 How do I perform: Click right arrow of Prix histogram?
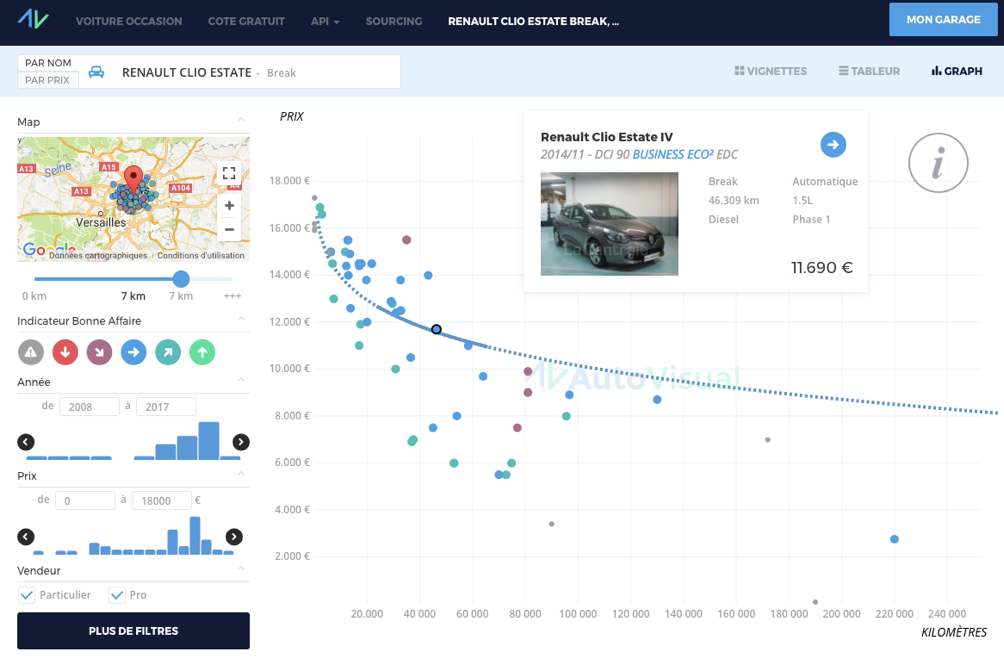[234, 536]
